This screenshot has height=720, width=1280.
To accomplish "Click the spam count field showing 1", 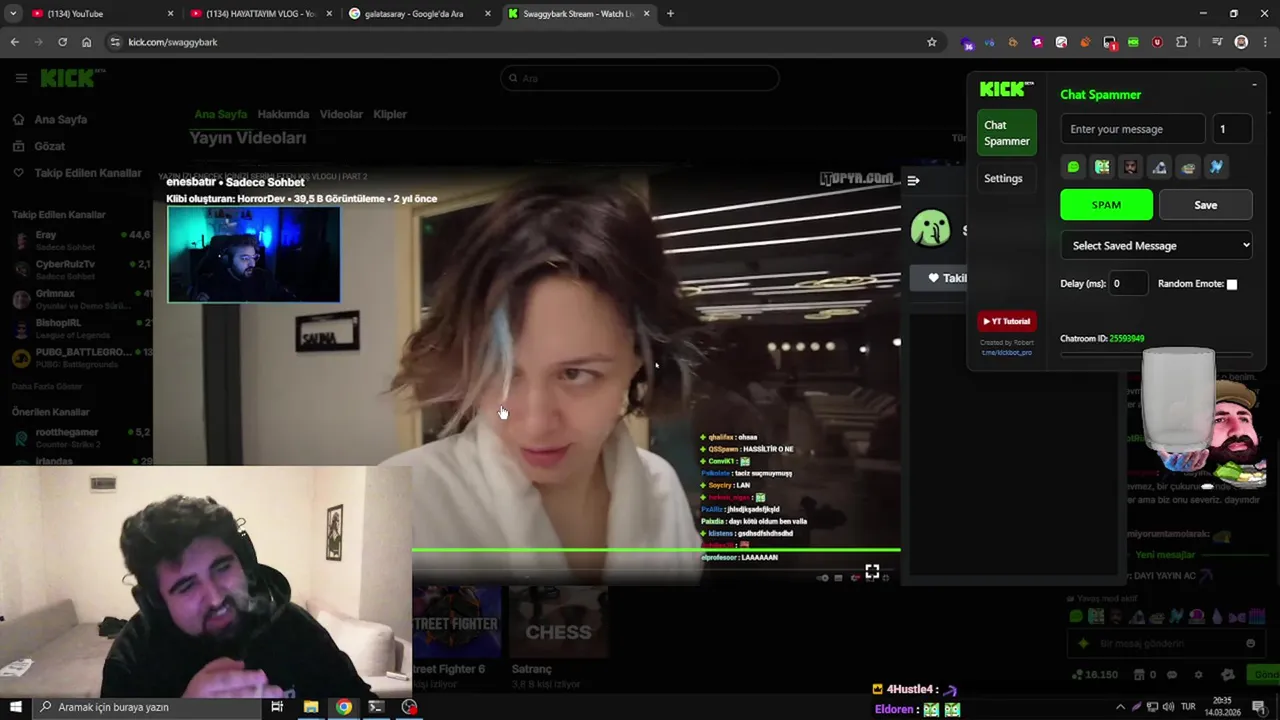I will tap(1232, 129).
